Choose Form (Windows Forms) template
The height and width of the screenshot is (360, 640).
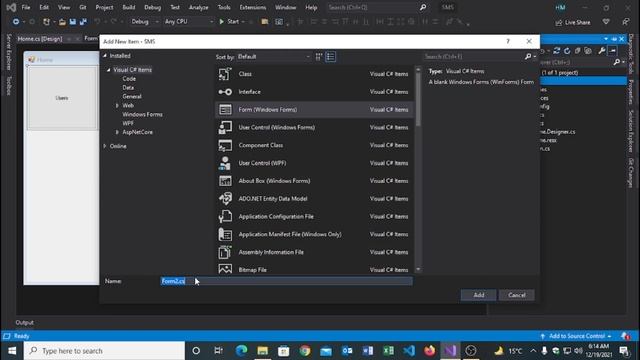click(313, 109)
